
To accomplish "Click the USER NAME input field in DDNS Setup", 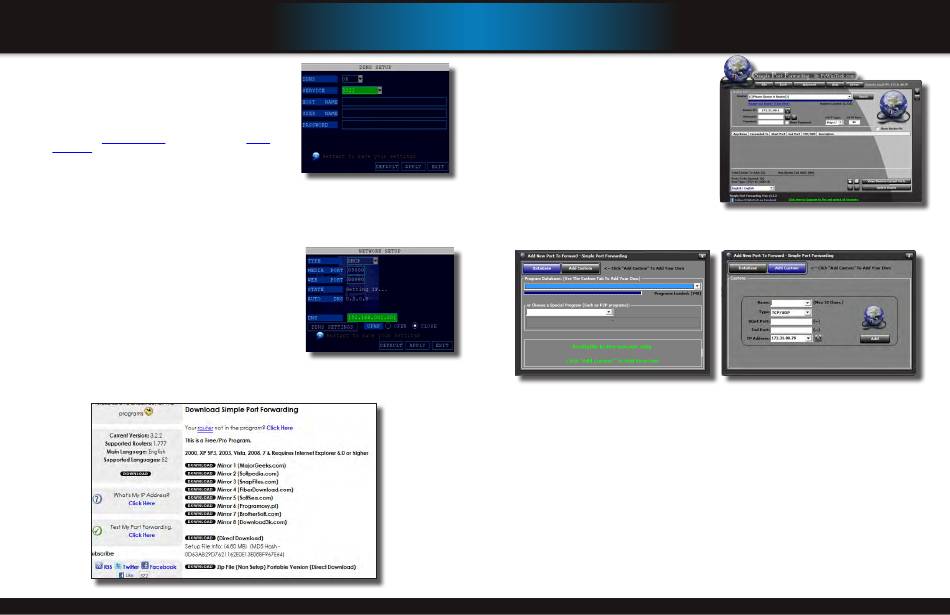I will coord(394,113).
